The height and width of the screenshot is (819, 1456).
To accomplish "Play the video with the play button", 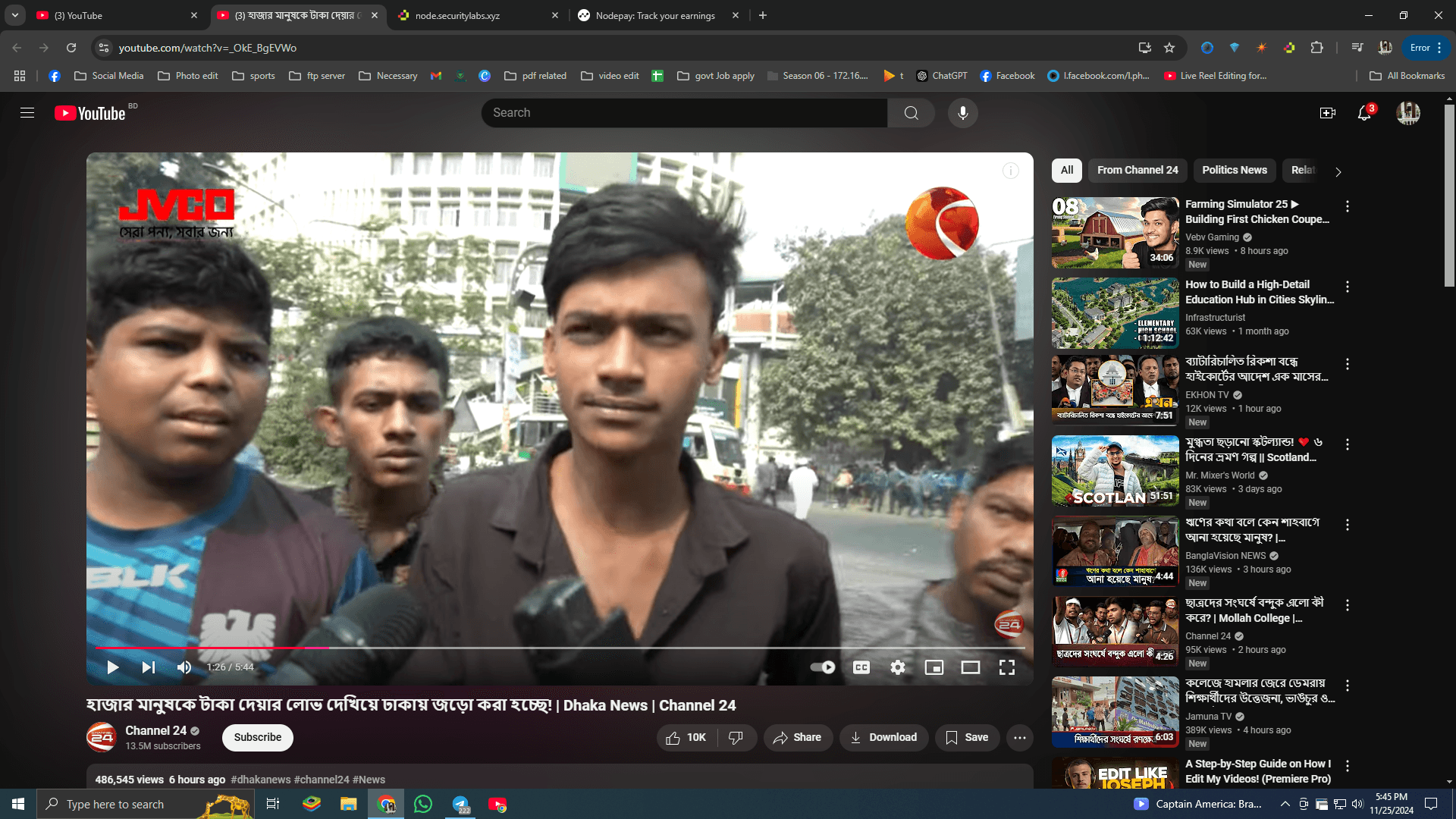I will [x=112, y=667].
